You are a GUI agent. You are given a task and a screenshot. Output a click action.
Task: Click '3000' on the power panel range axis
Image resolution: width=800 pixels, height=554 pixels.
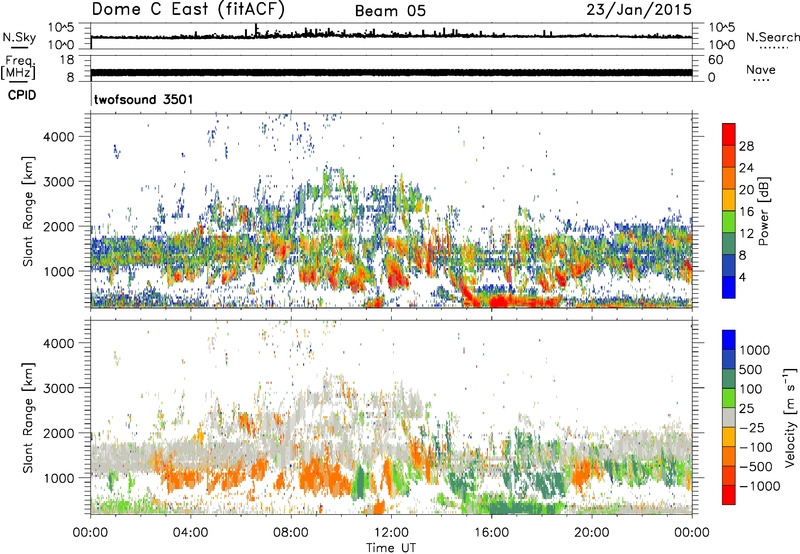click(58, 182)
